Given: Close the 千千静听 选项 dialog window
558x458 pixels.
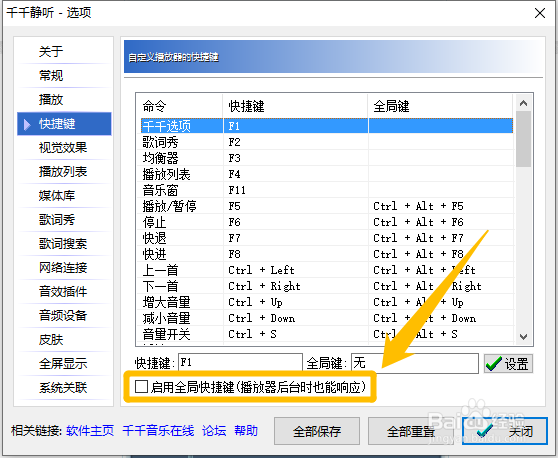Looking at the screenshot, I should 540,13.
